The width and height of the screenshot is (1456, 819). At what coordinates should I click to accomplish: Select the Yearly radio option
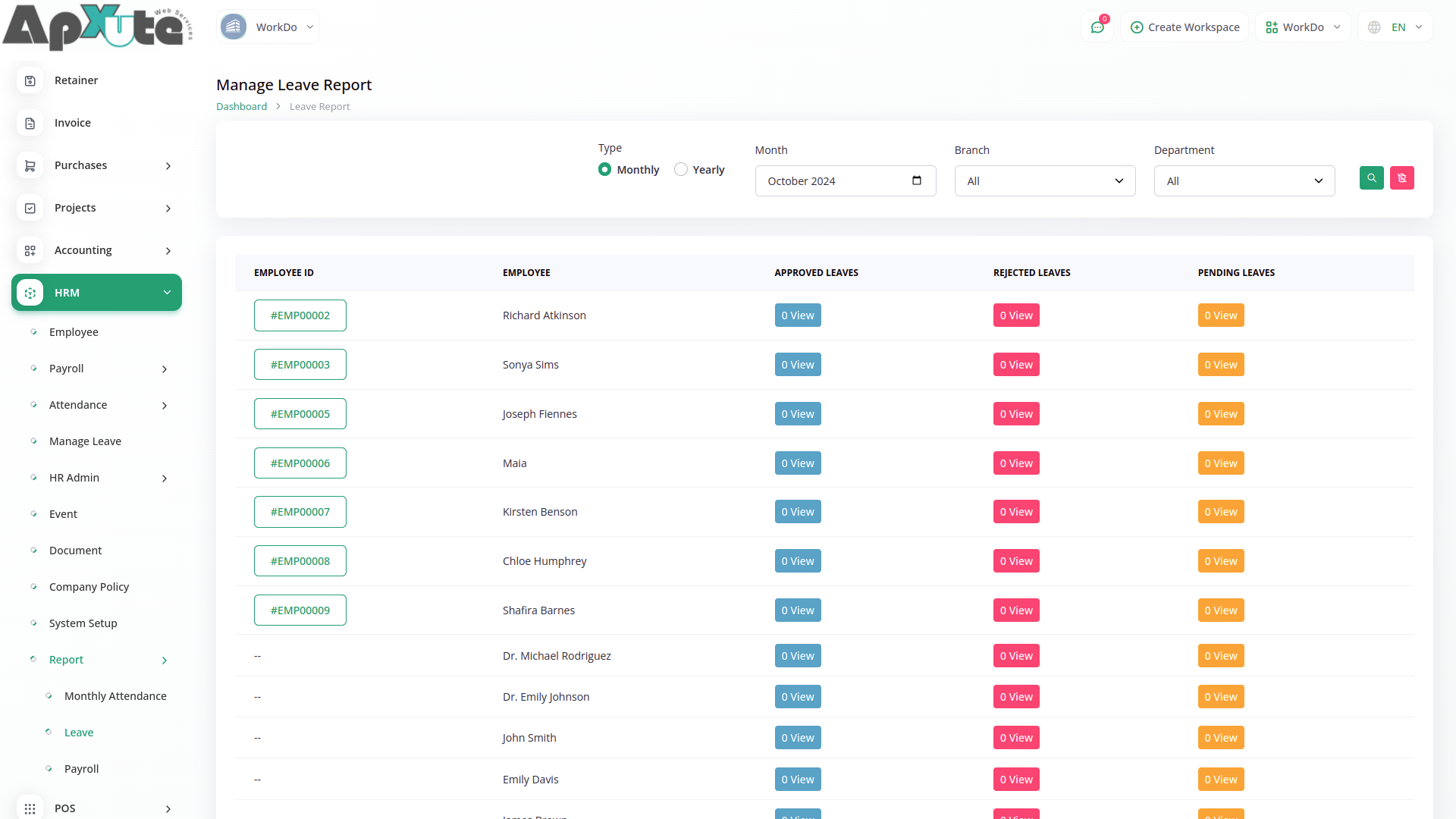click(x=681, y=170)
